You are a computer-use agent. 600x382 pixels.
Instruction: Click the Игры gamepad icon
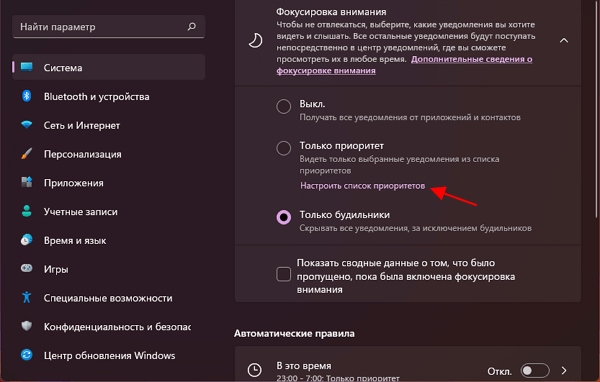[x=26, y=268]
